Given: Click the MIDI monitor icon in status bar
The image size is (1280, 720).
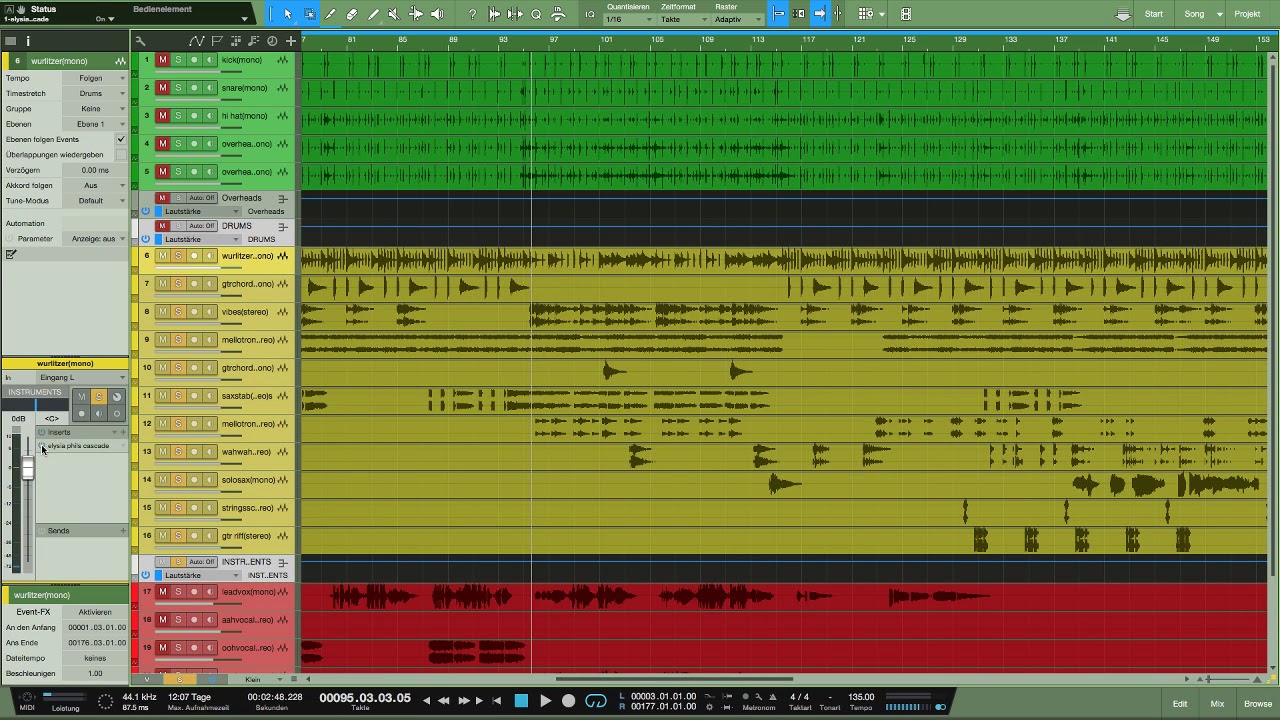Looking at the screenshot, I should point(27,698).
